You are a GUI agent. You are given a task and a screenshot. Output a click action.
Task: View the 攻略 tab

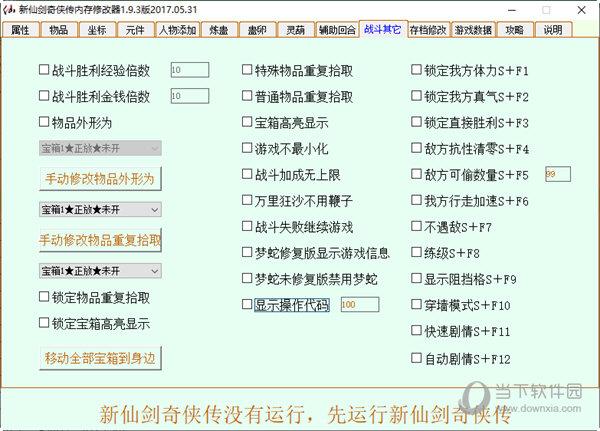point(515,30)
